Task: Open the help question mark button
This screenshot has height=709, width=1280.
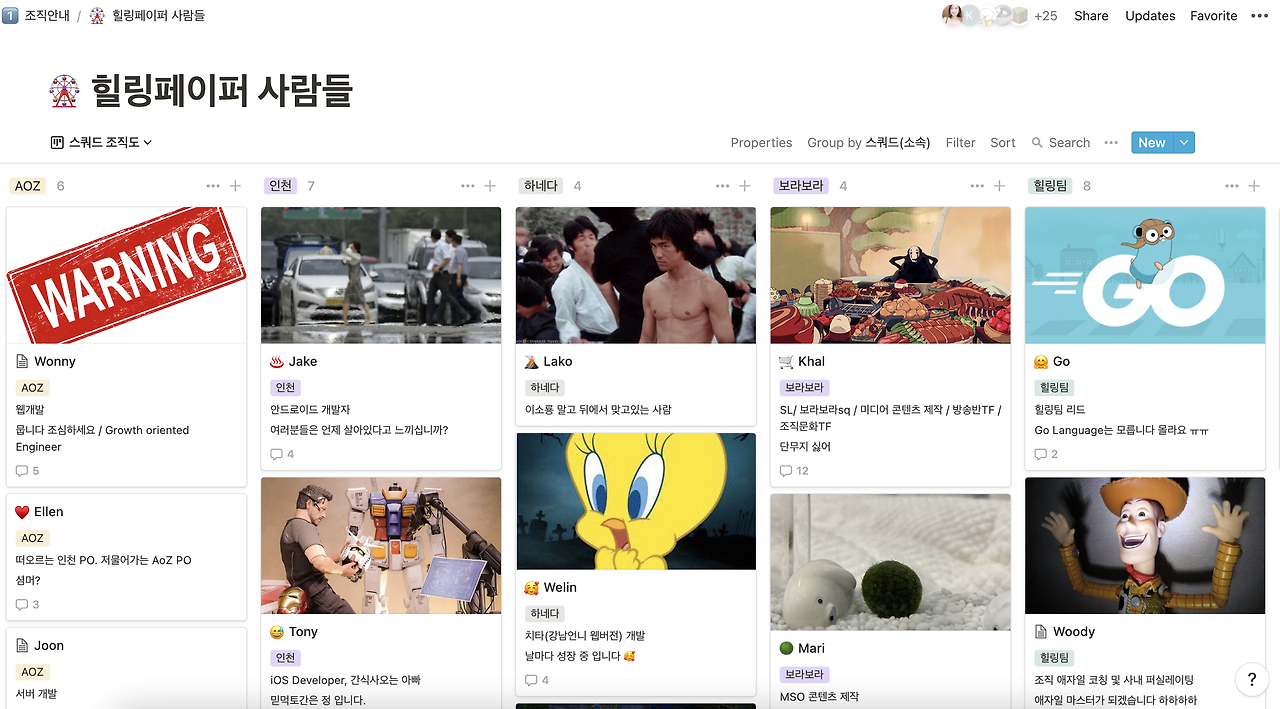Action: coord(1252,679)
